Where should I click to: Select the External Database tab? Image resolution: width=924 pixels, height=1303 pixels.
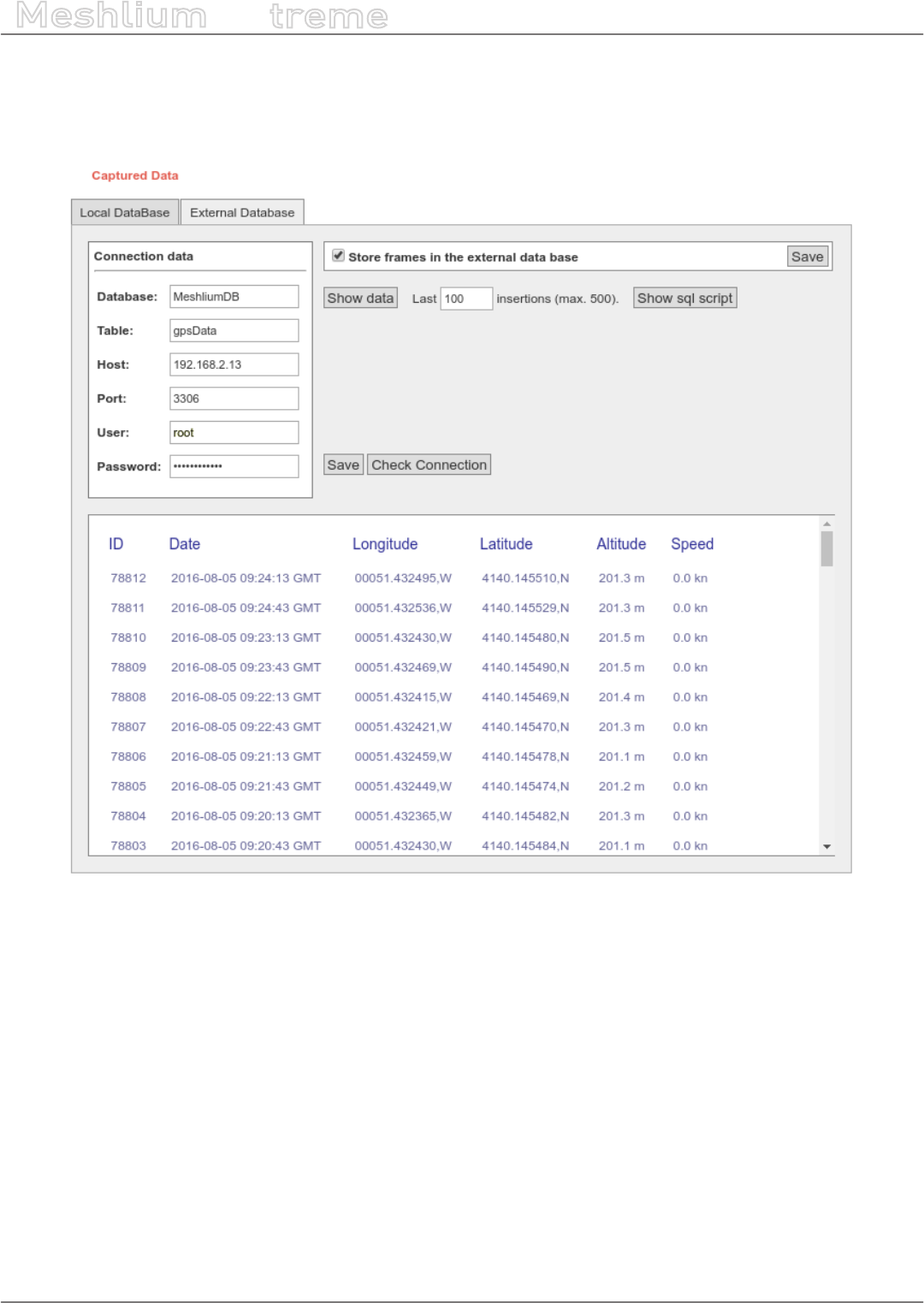[x=242, y=212]
